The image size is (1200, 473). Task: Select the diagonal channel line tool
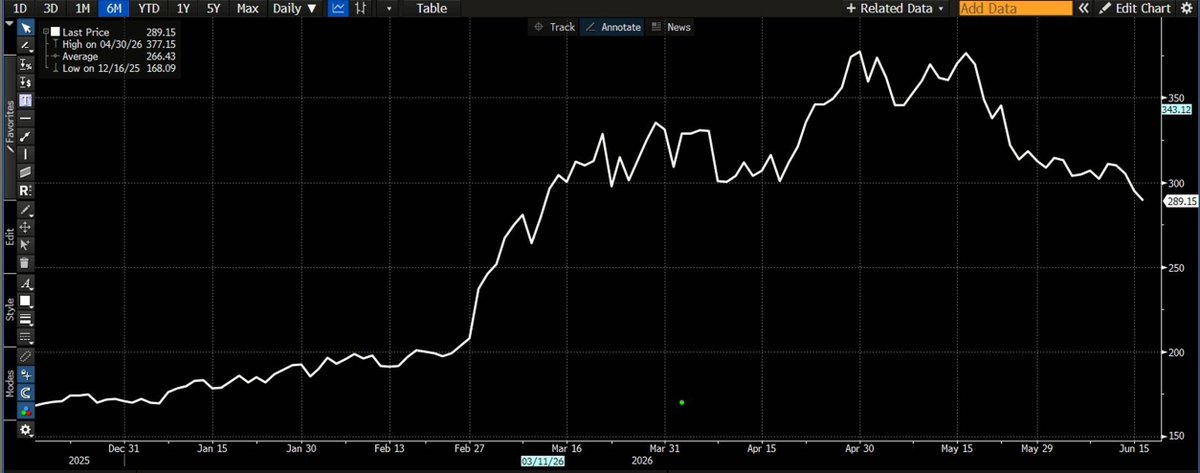pos(26,172)
